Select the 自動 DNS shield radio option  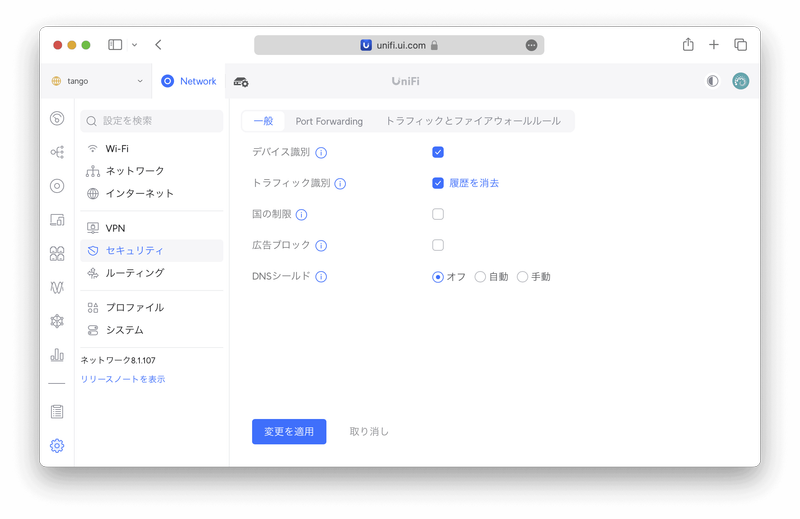pyautogui.click(x=481, y=277)
